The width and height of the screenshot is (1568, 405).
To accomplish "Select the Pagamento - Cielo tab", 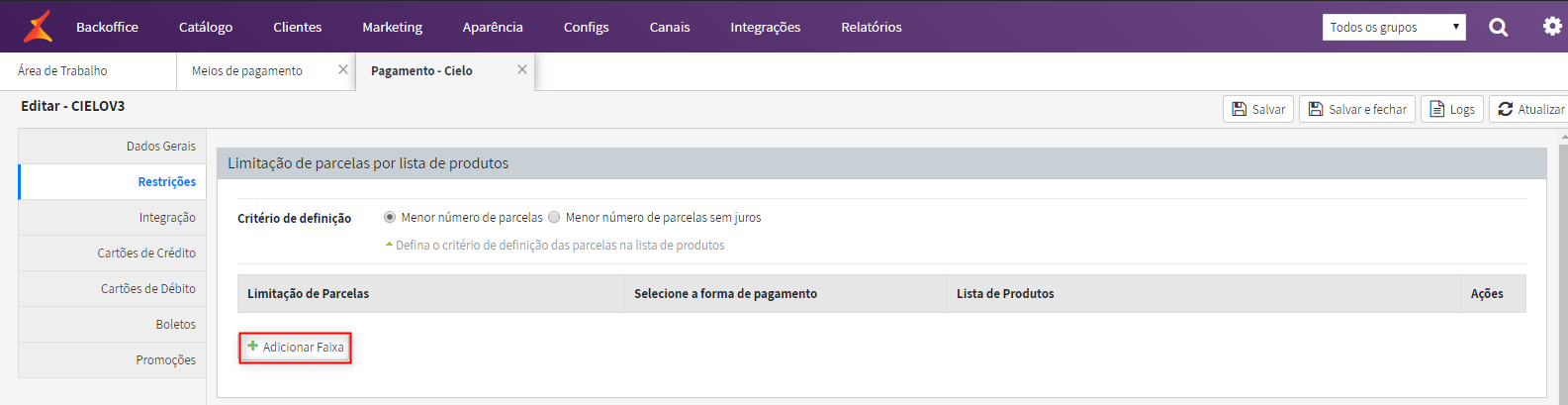I will point(421,71).
